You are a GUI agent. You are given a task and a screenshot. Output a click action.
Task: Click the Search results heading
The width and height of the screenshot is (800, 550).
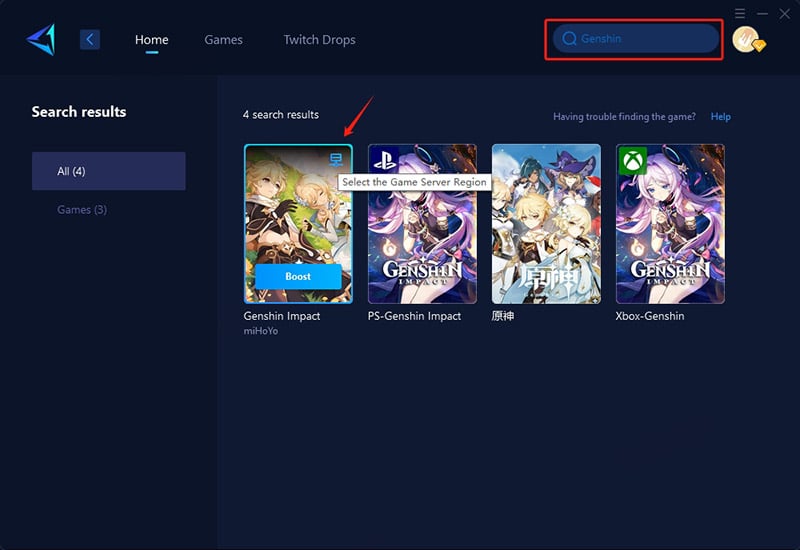[79, 112]
